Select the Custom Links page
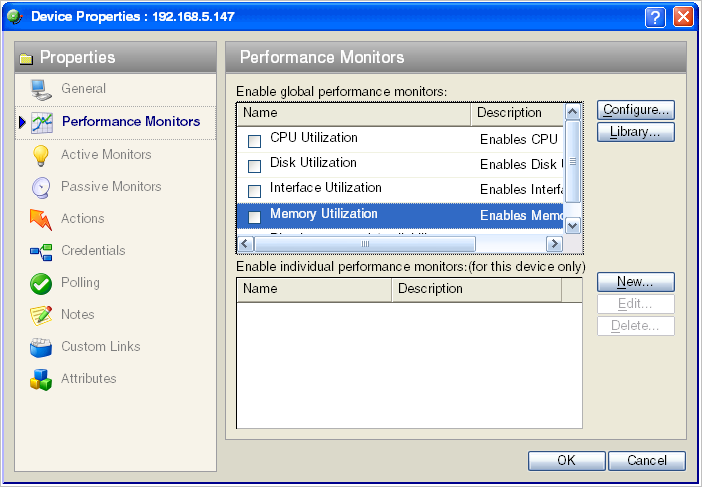The image size is (702, 487). coord(101,346)
